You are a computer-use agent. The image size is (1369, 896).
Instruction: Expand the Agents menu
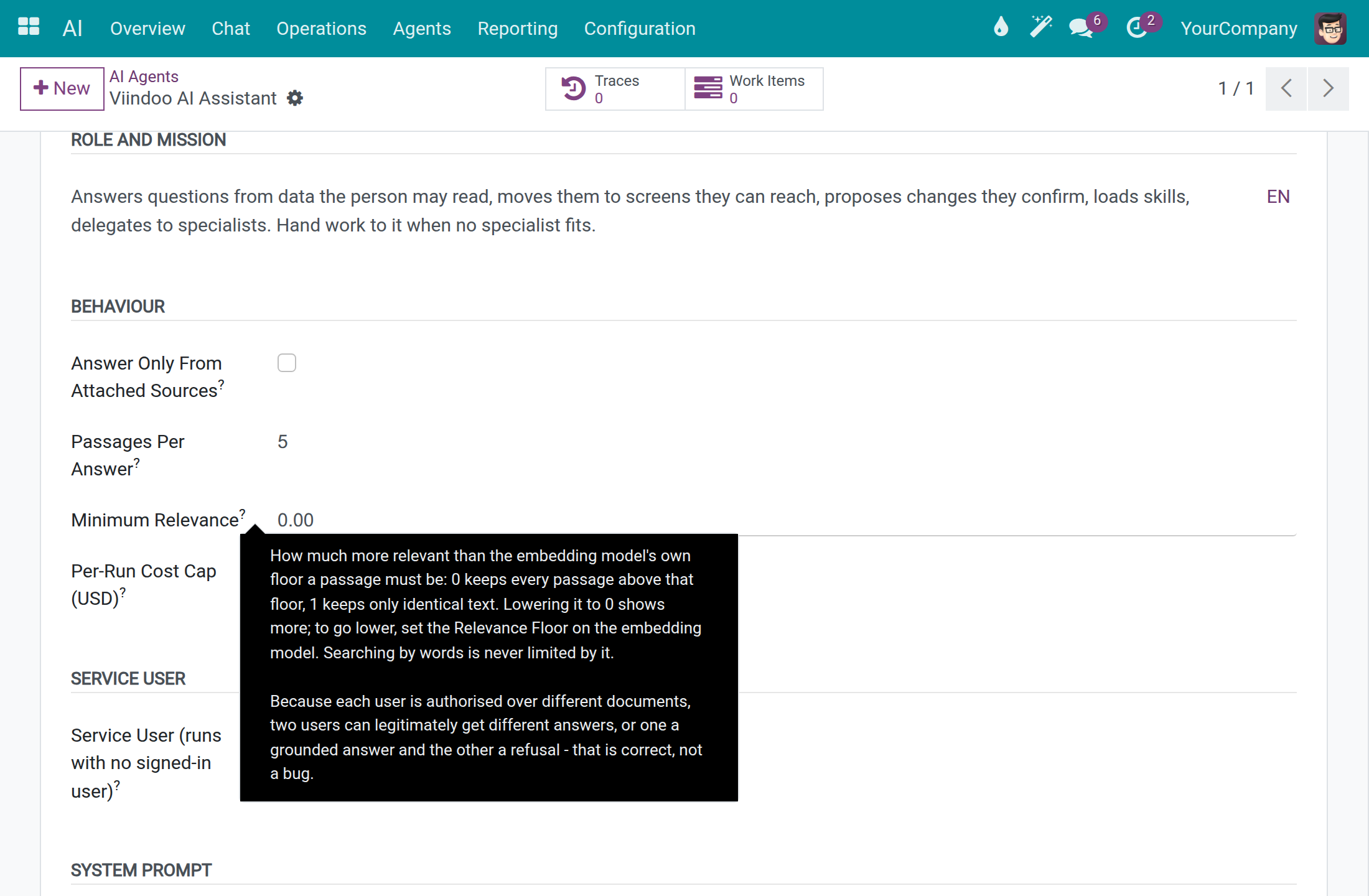[x=422, y=29]
